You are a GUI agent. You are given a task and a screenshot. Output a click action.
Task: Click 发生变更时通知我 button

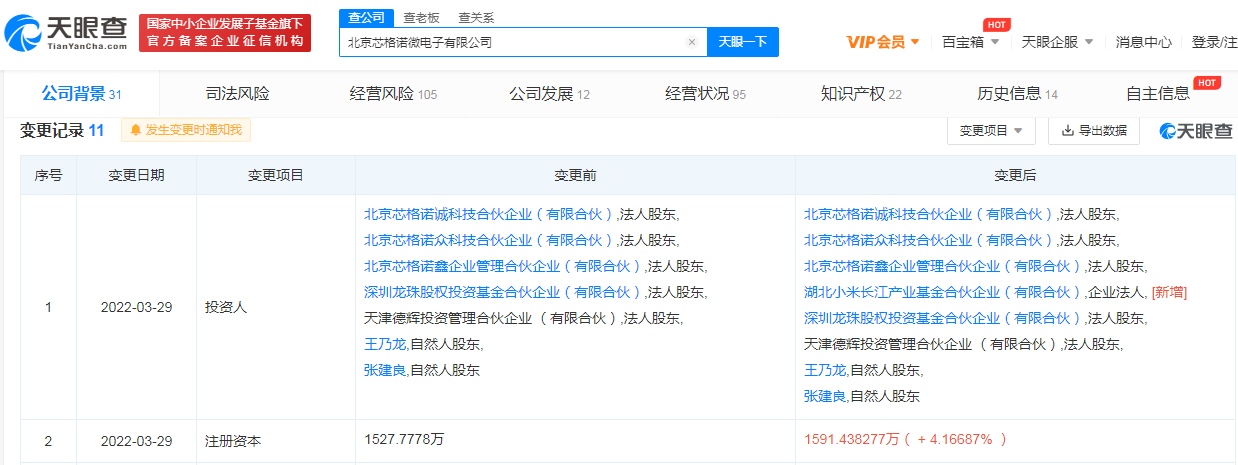click(186, 130)
